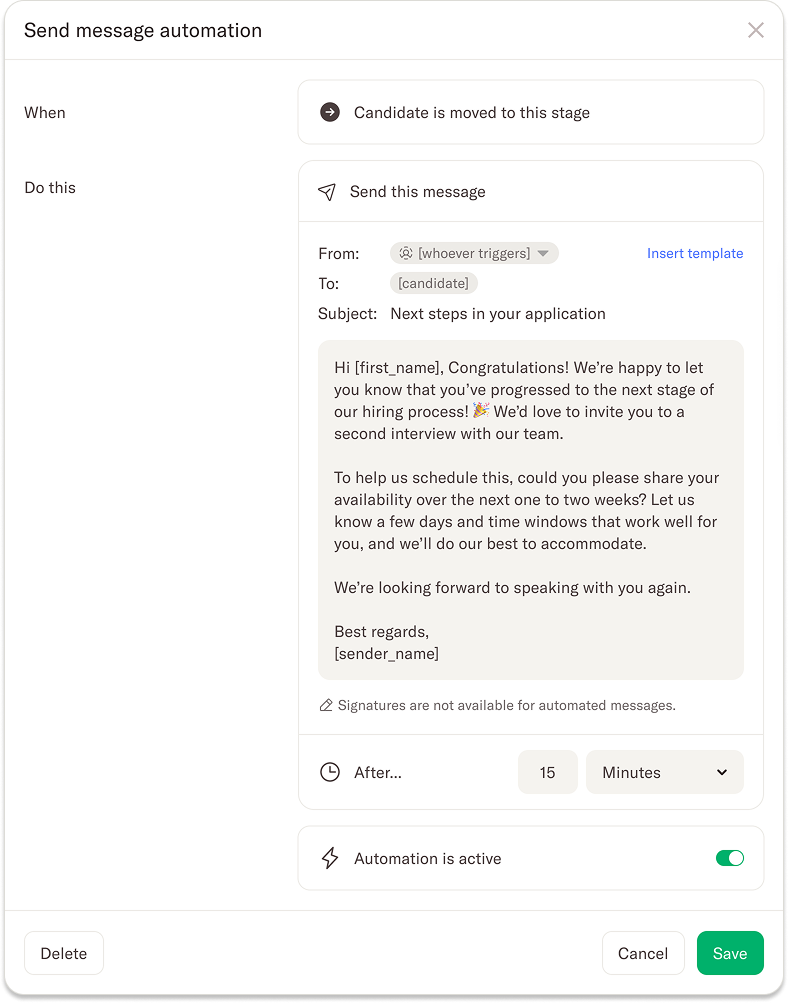The image size is (788, 1003).
Task: Click the Insert template link
Action: click(x=695, y=253)
